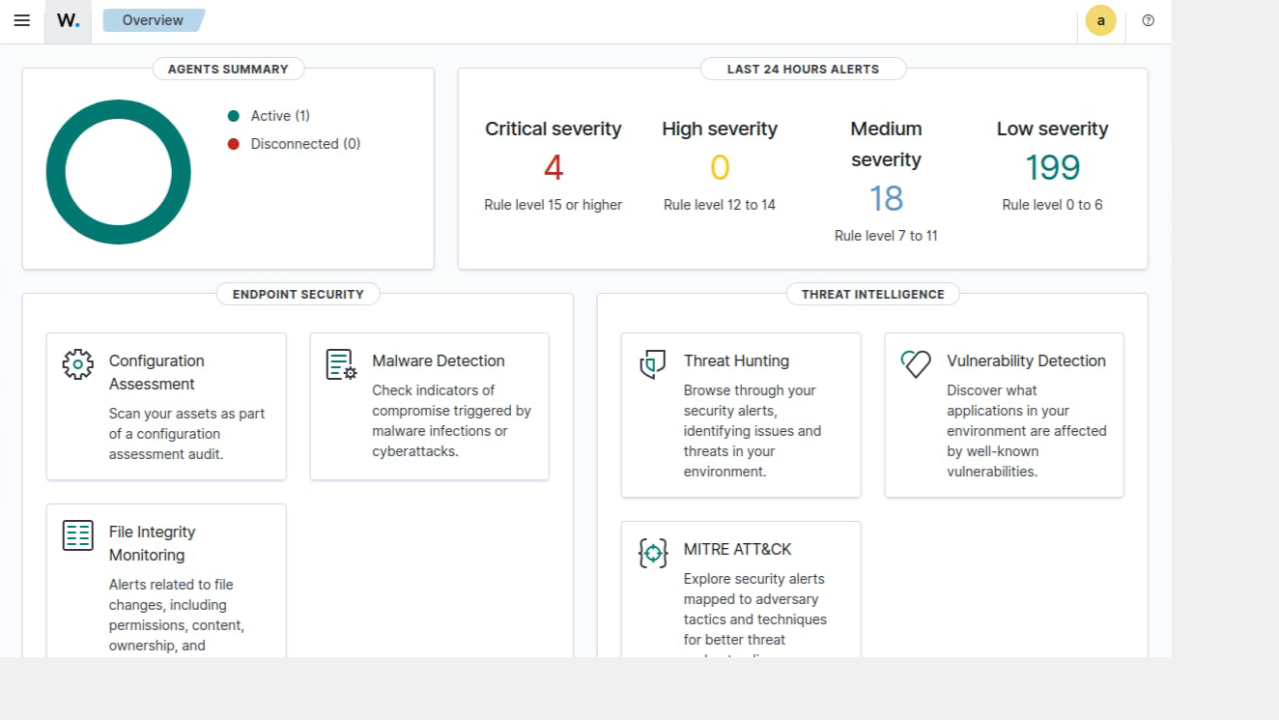Image resolution: width=1279 pixels, height=720 pixels.
Task: Click the Vulnerability Detection heart icon
Action: point(916,364)
